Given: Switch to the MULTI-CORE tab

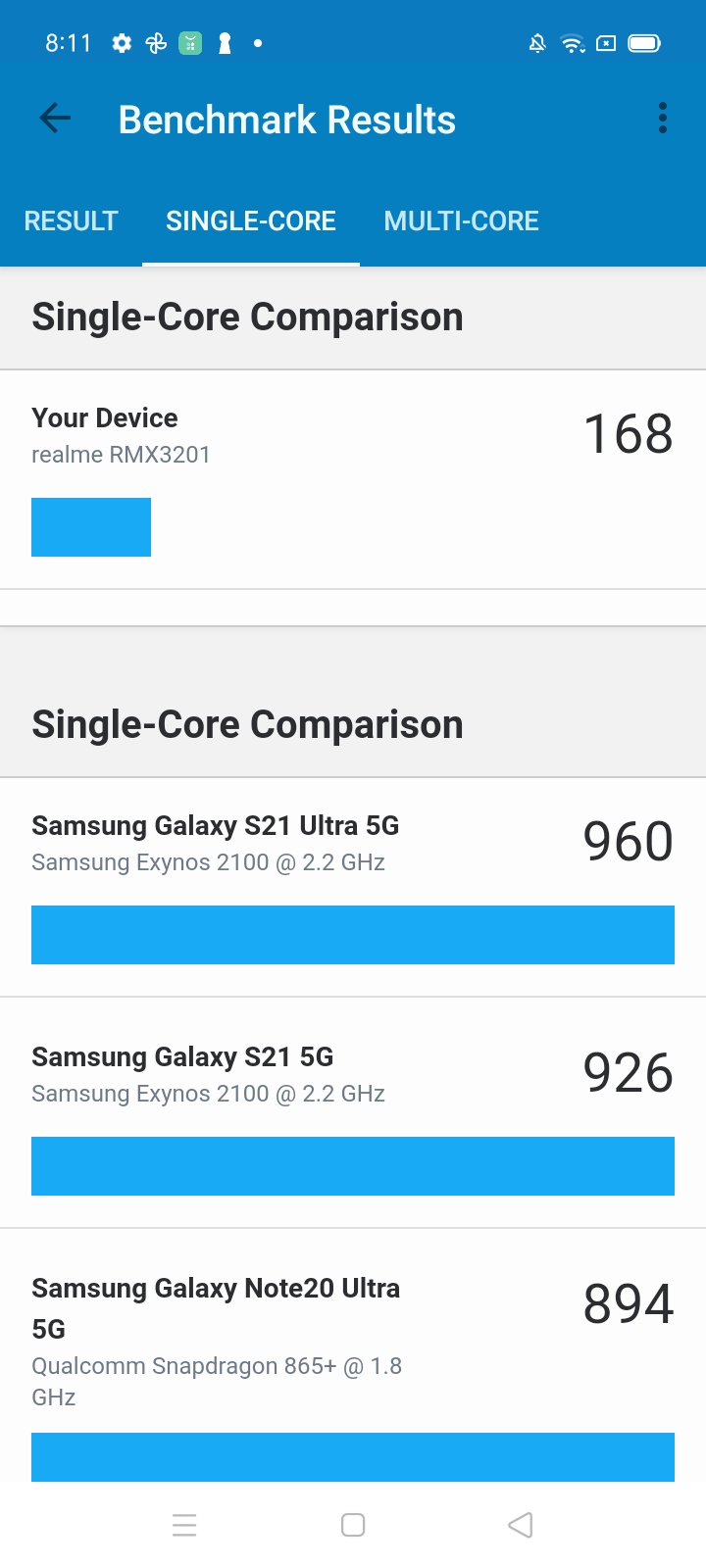Looking at the screenshot, I should [462, 220].
